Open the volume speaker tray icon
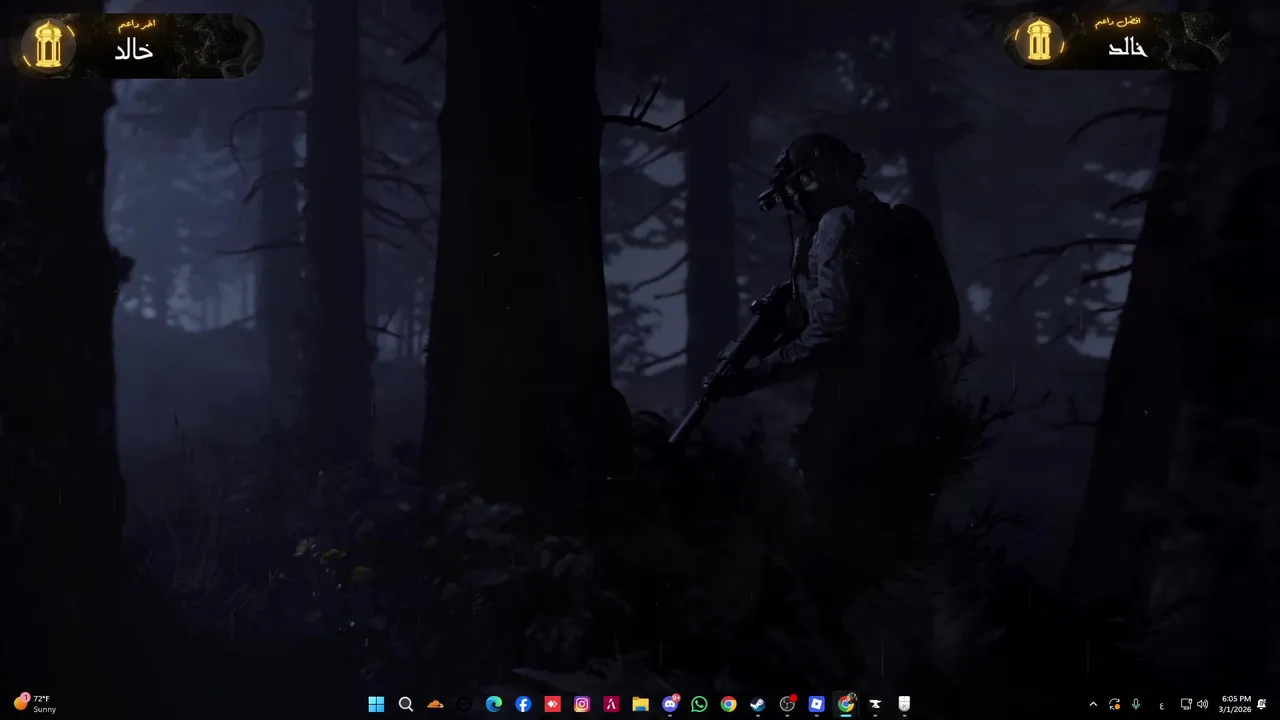 coord(1202,704)
